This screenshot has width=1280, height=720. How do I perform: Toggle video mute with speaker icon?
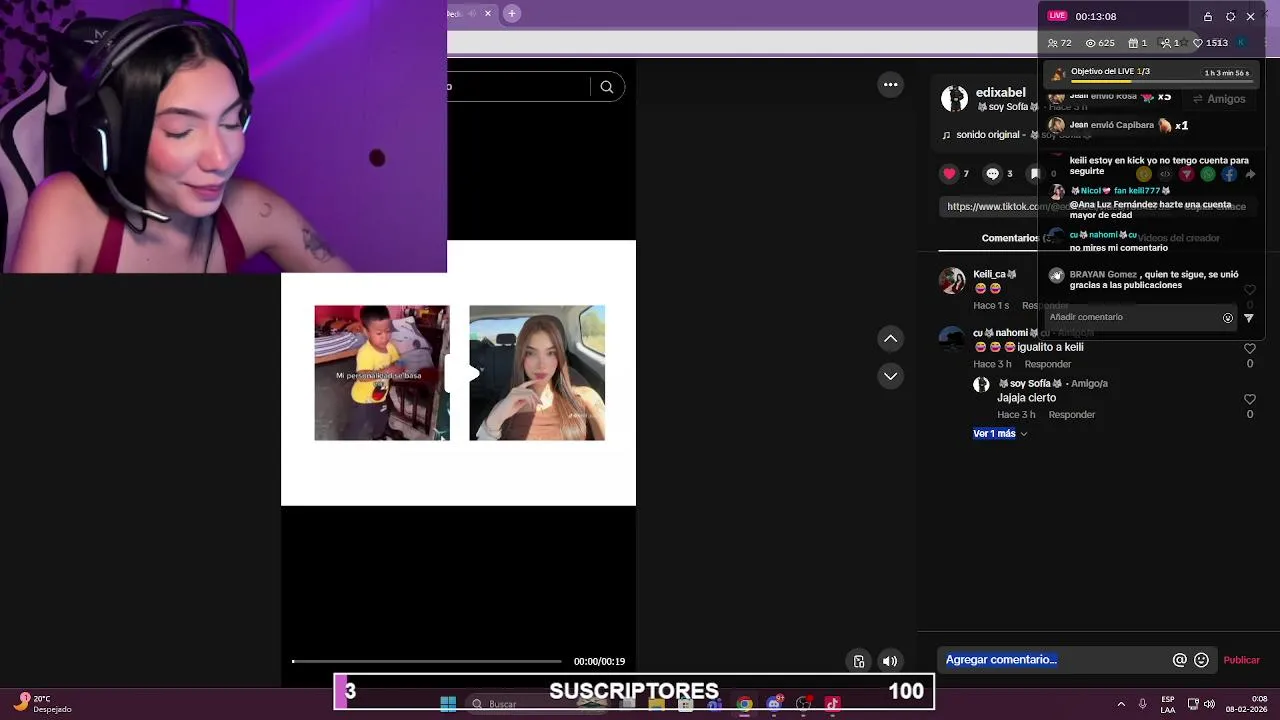pos(889,661)
